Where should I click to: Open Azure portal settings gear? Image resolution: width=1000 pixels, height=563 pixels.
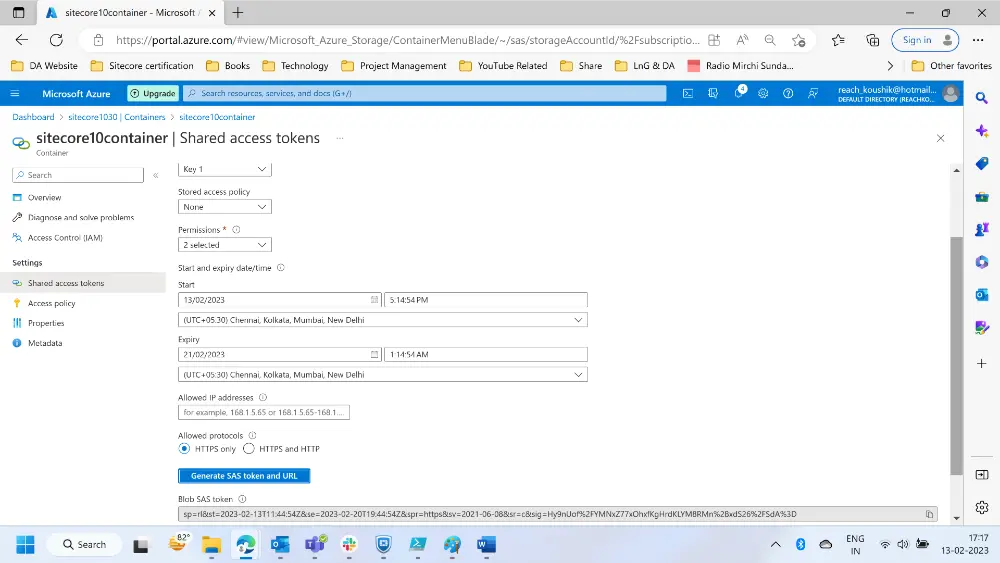pos(763,93)
